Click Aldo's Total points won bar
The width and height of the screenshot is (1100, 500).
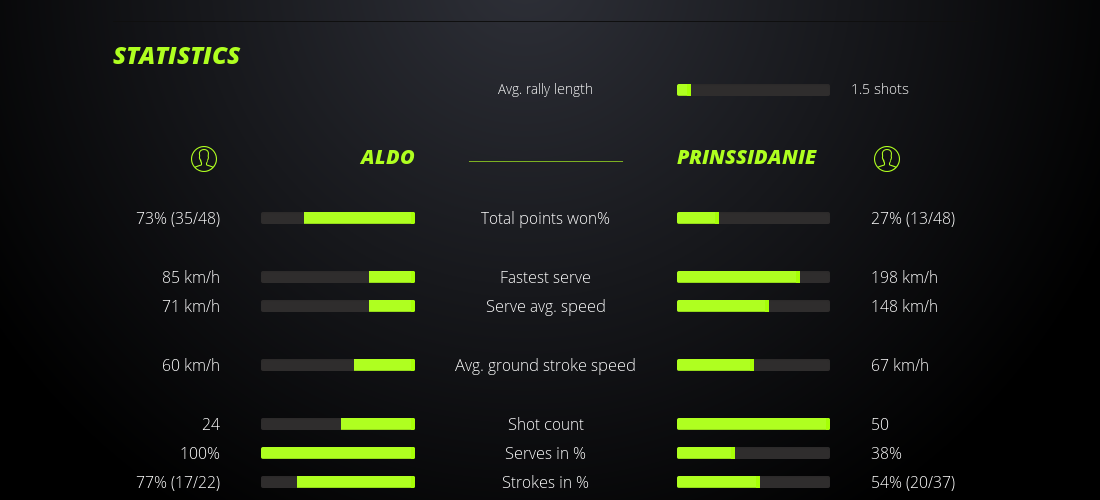point(338,218)
